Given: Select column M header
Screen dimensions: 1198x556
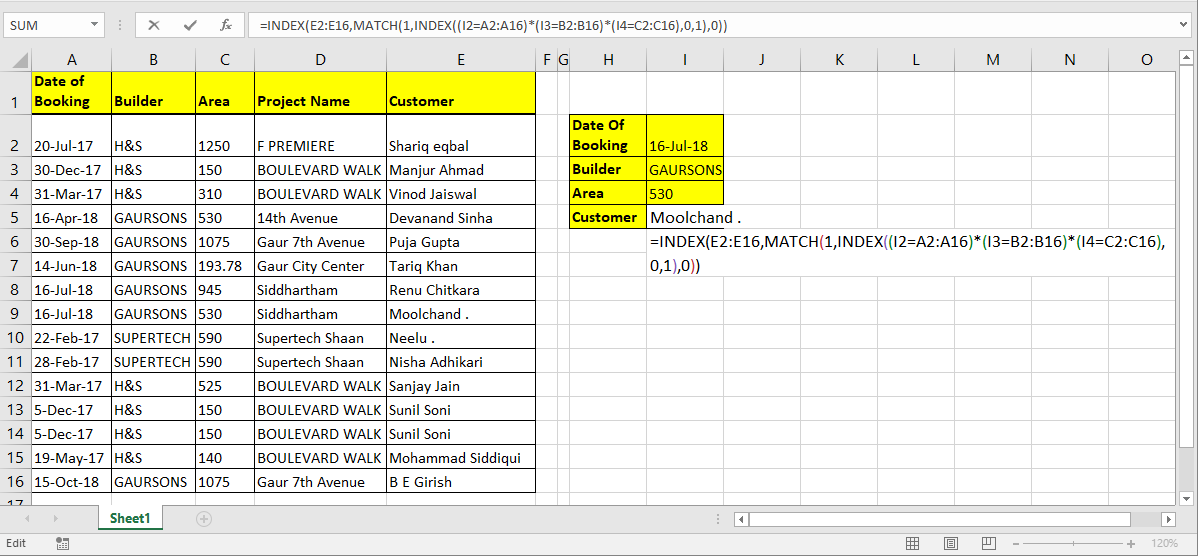Looking at the screenshot, I should pos(992,60).
